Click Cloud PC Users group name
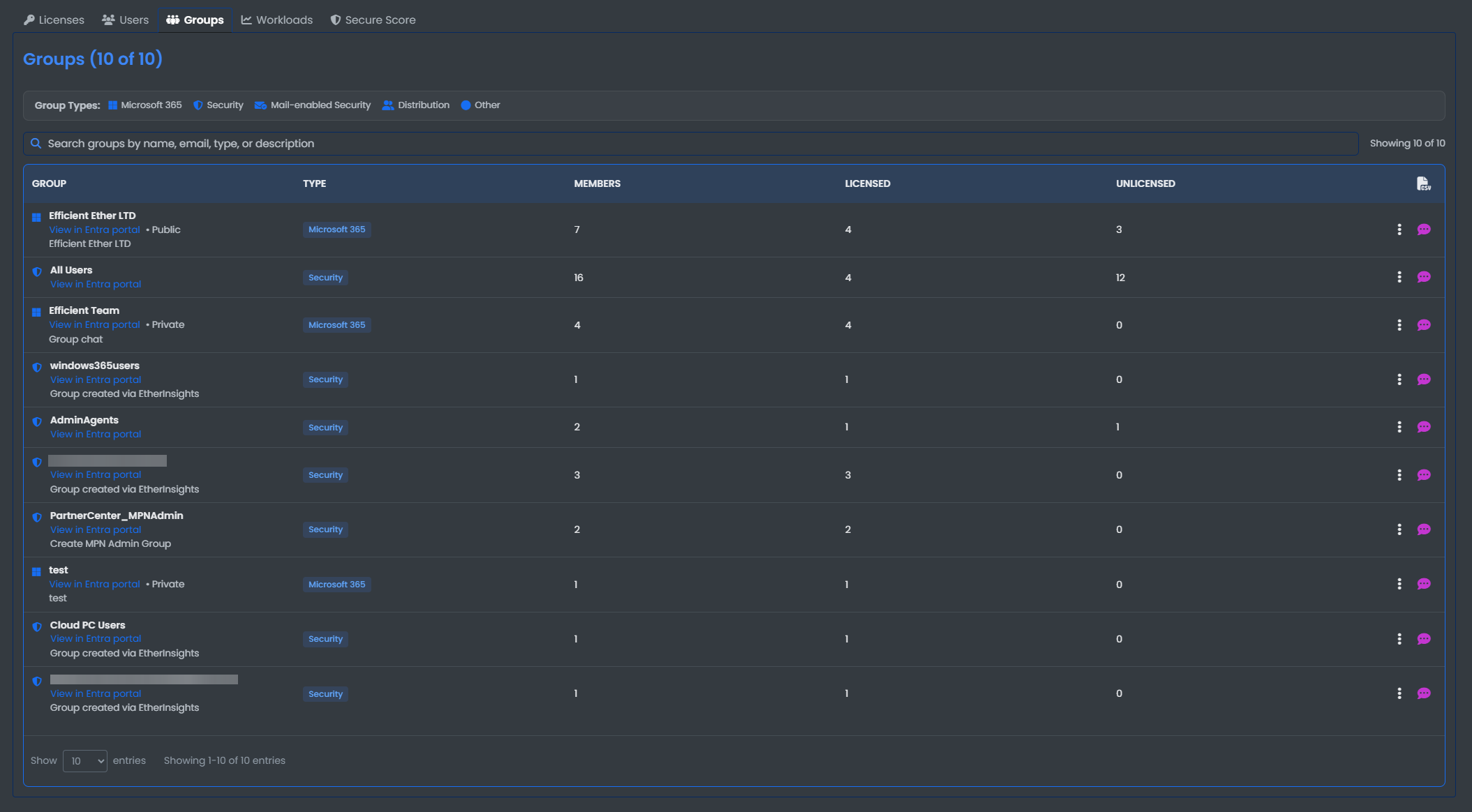 87,625
